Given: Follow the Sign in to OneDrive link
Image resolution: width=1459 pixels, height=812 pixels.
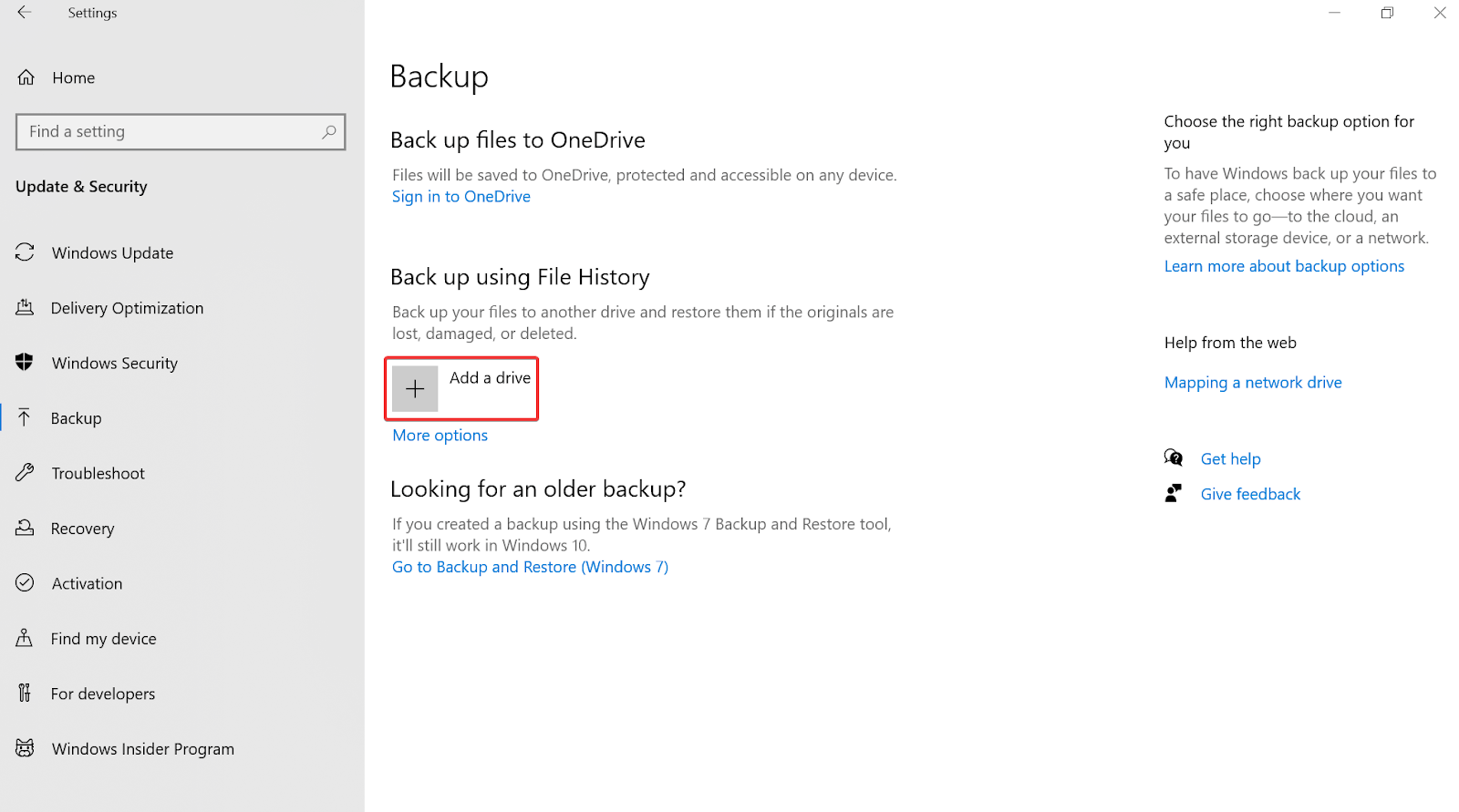Looking at the screenshot, I should point(461,197).
